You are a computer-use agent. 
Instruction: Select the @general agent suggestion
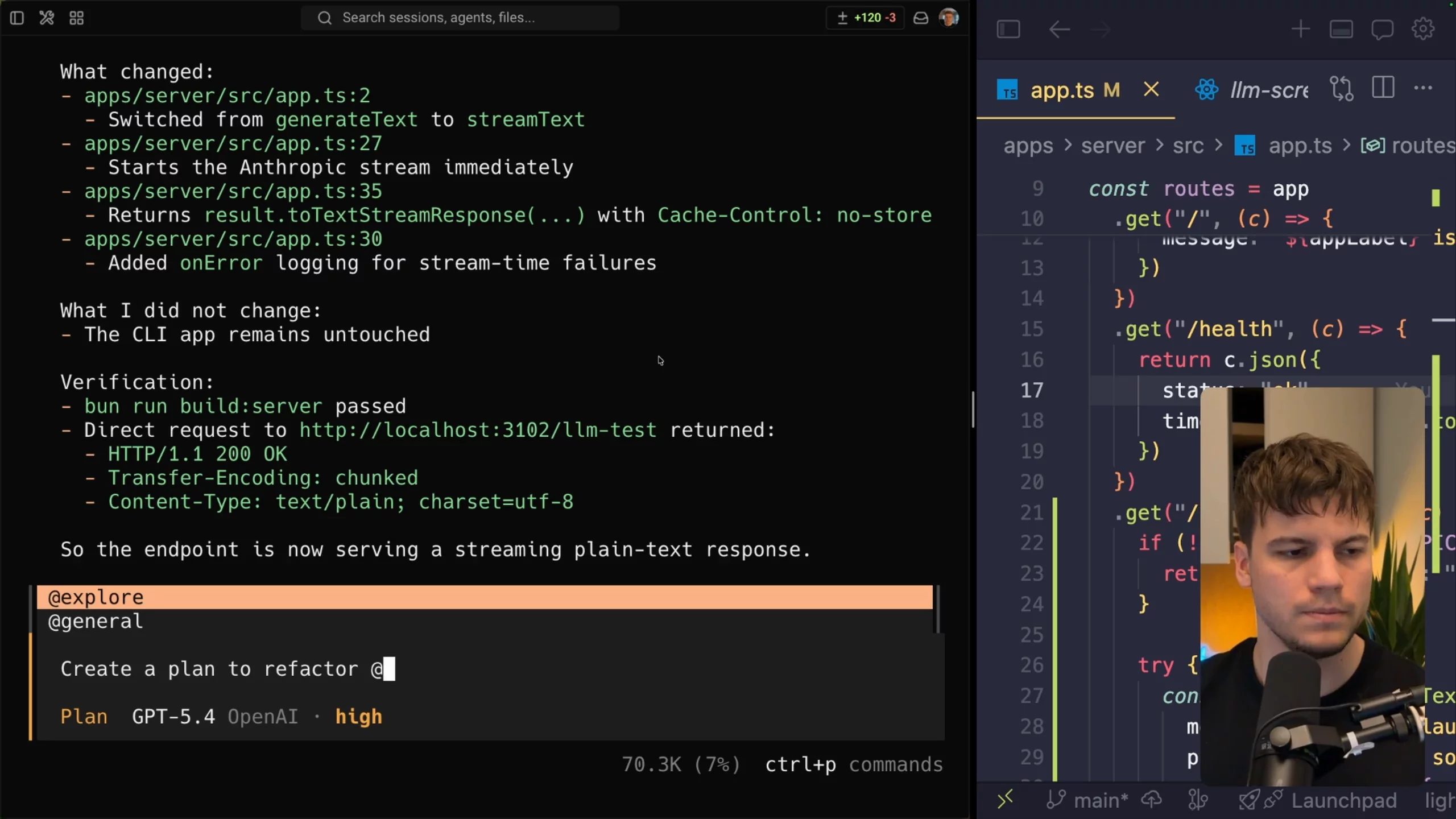(x=485, y=621)
